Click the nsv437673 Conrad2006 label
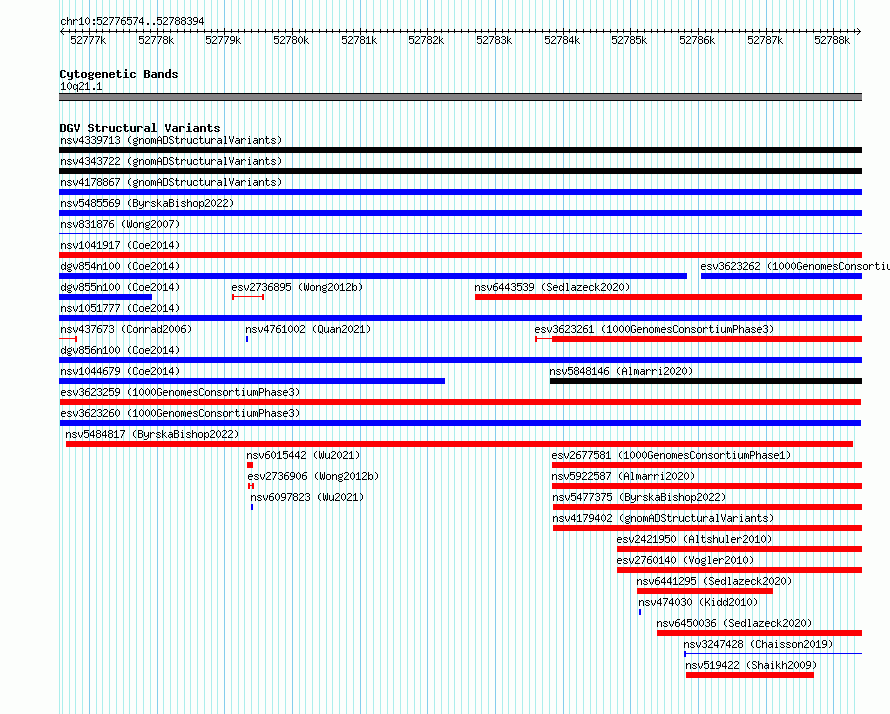This screenshot has height=714, width=890. [x=126, y=329]
